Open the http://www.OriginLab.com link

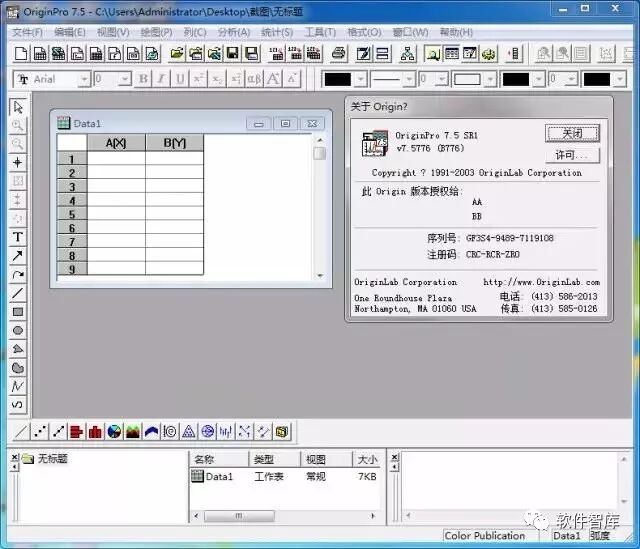541,282
